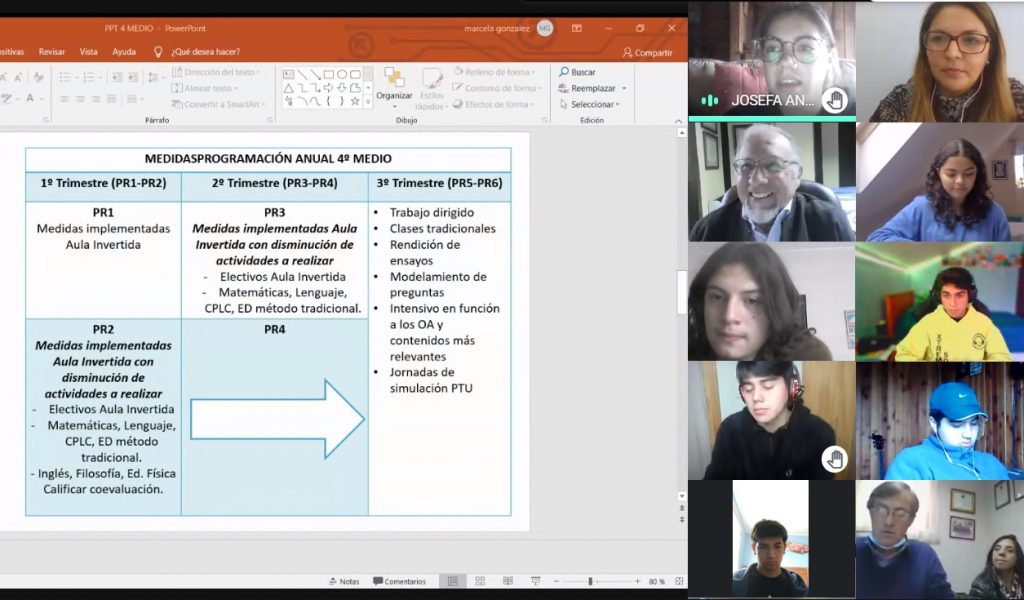Select the Star shape
1024x600 pixels.
(355, 101)
